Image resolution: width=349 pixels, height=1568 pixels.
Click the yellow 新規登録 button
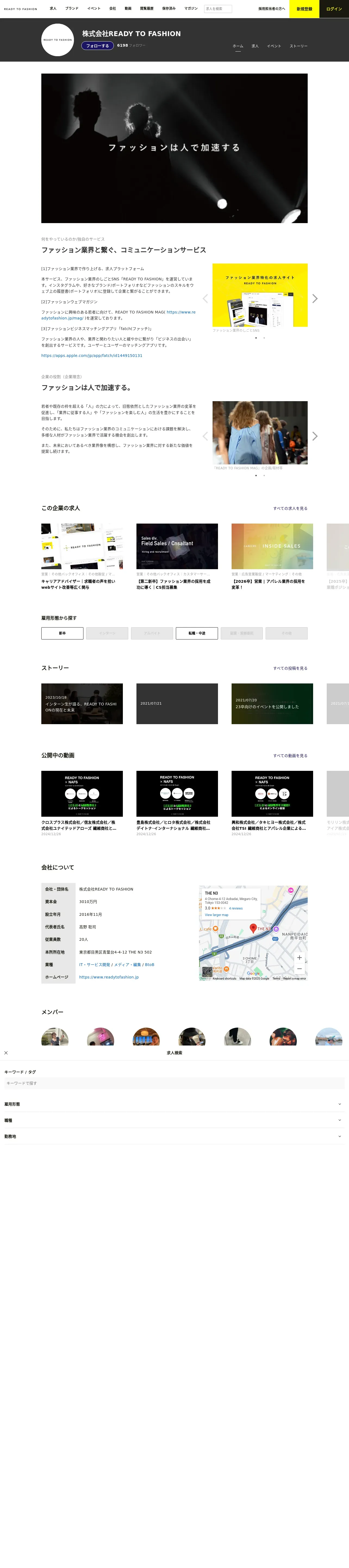coord(304,9)
